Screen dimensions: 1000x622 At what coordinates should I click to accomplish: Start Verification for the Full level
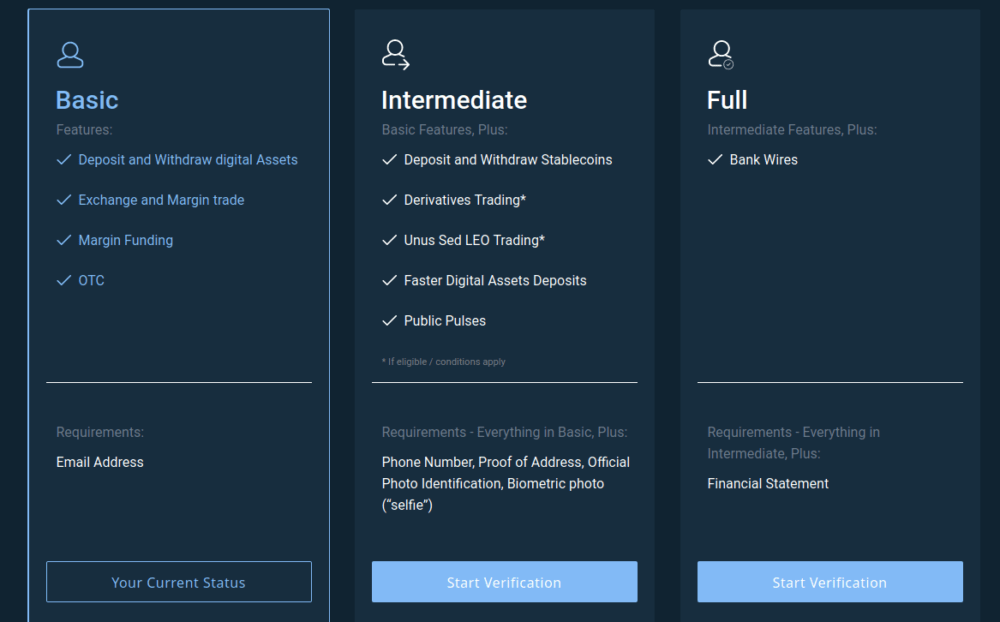click(830, 582)
